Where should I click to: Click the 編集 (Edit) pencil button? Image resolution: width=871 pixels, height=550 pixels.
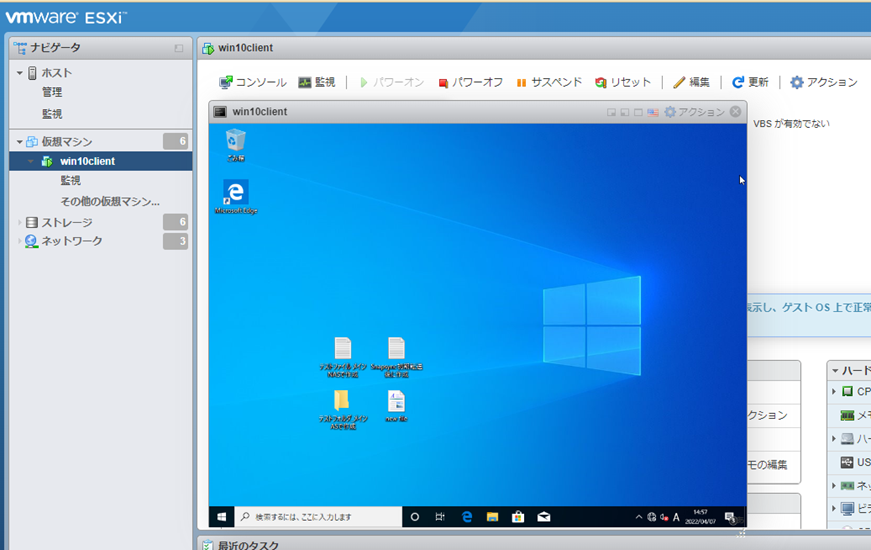click(691, 82)
